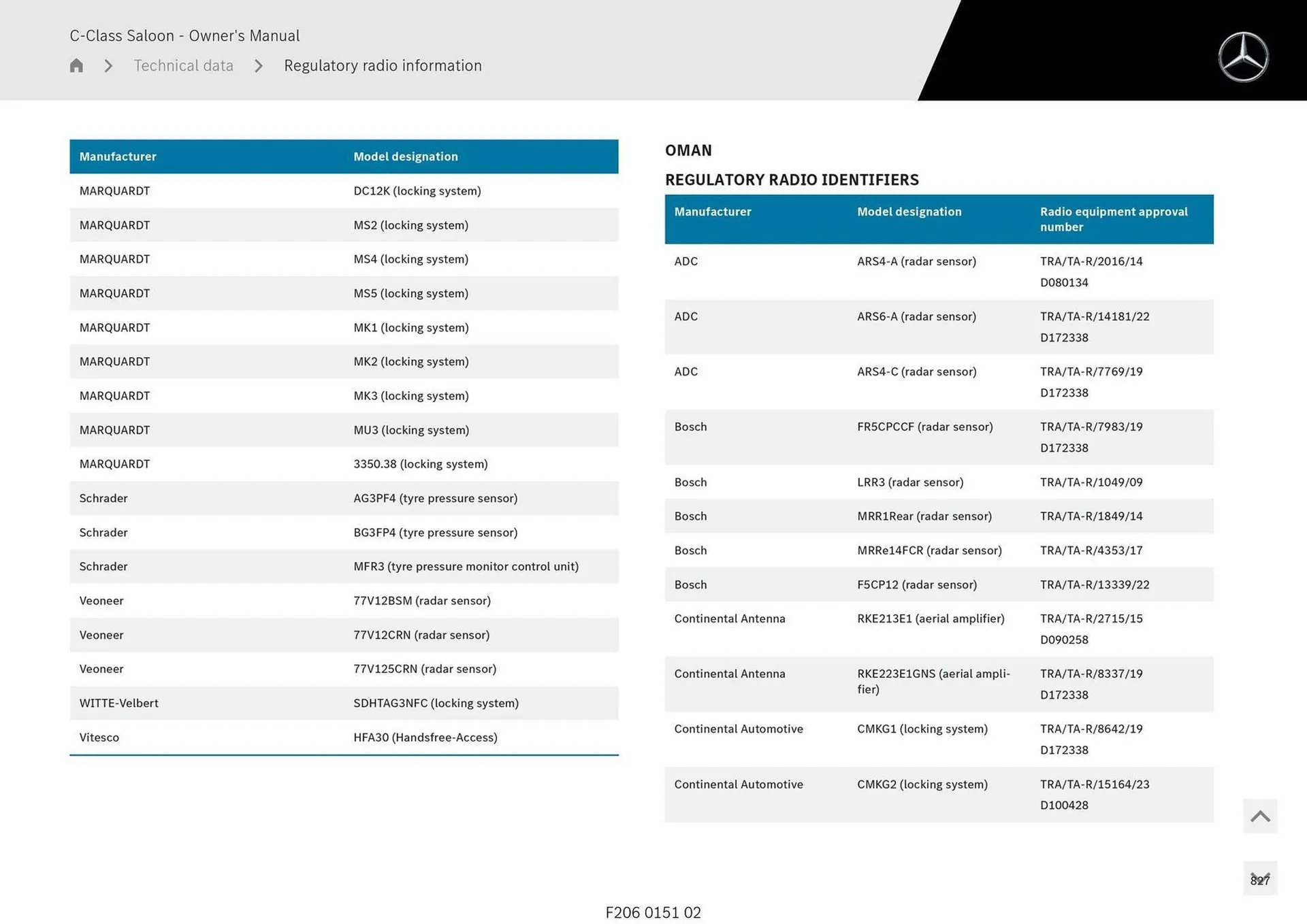The image size is (1307, 924).
Task: Select the Vitesco HFA30 Handsfree-Access entry
Action: point(344,737)
